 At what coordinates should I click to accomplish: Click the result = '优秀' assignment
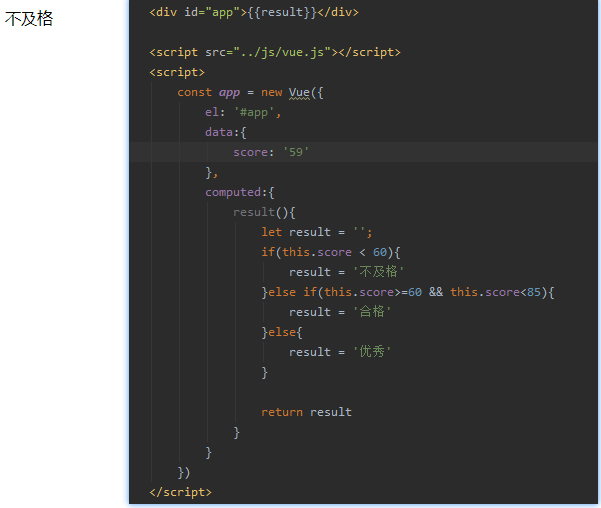pyautogui.click(x=340, y=352)
